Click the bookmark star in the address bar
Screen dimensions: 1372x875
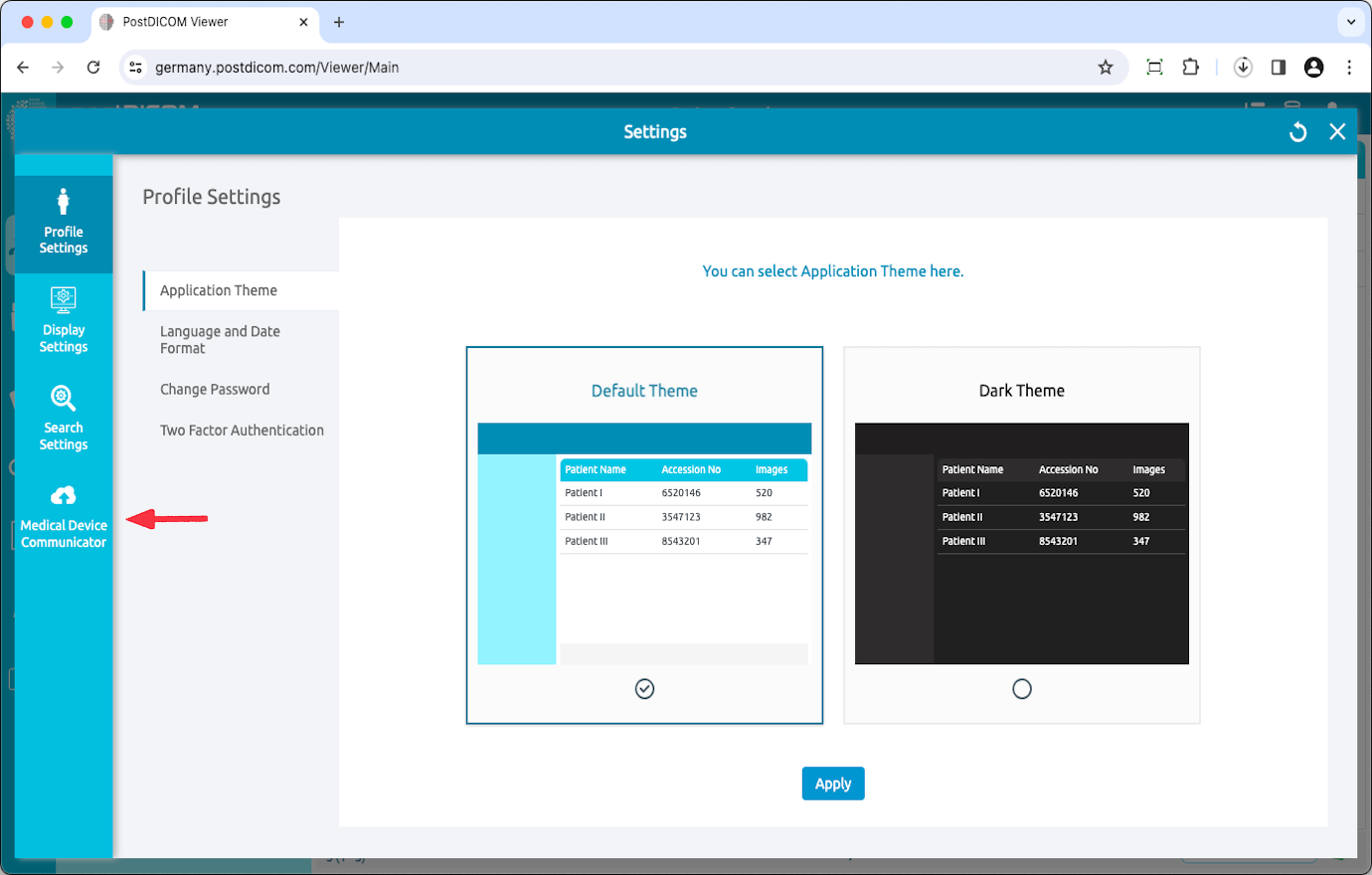click(1106, 67)
